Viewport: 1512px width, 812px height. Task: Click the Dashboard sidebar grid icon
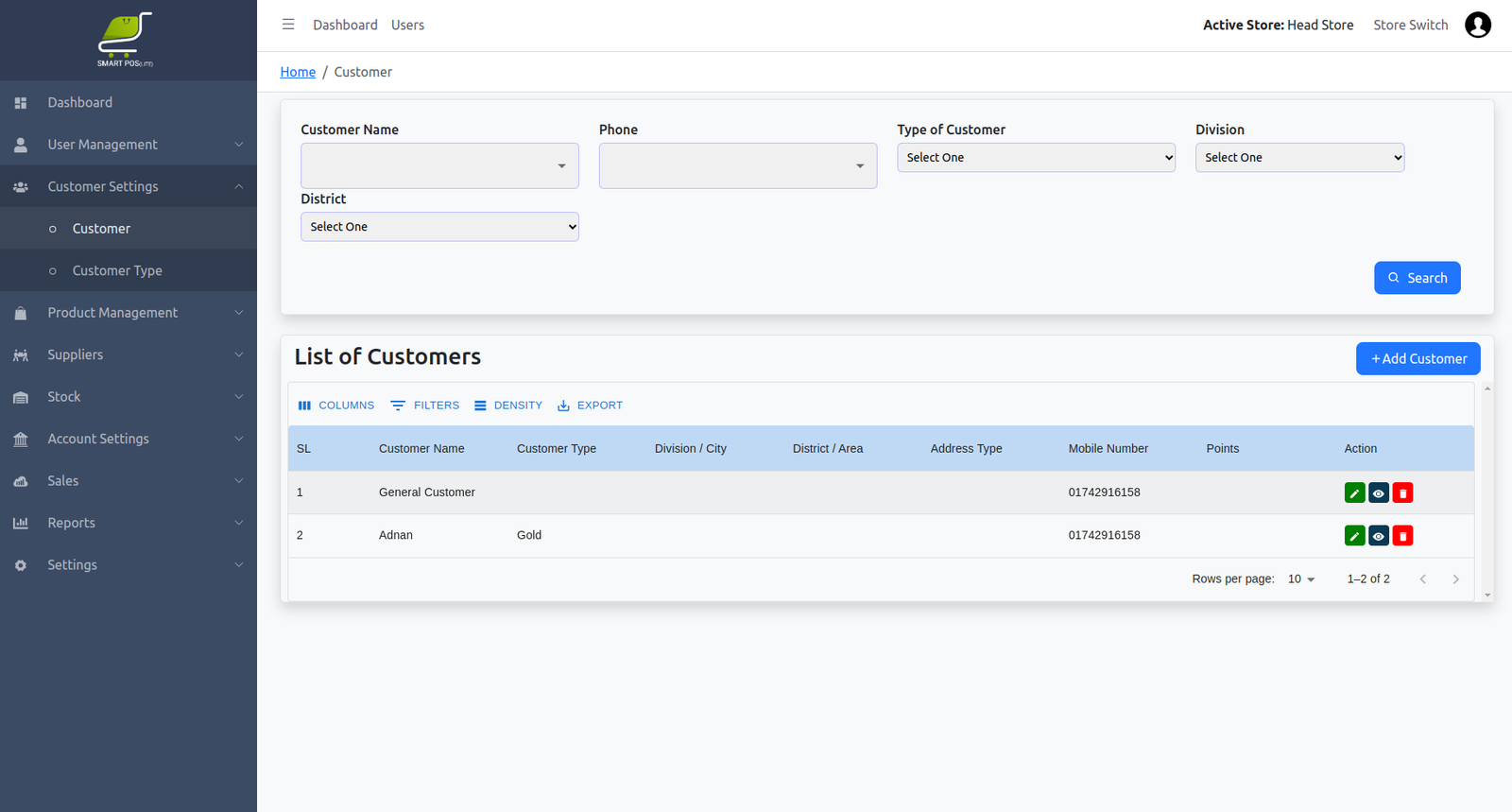click(x=21, y=102)
